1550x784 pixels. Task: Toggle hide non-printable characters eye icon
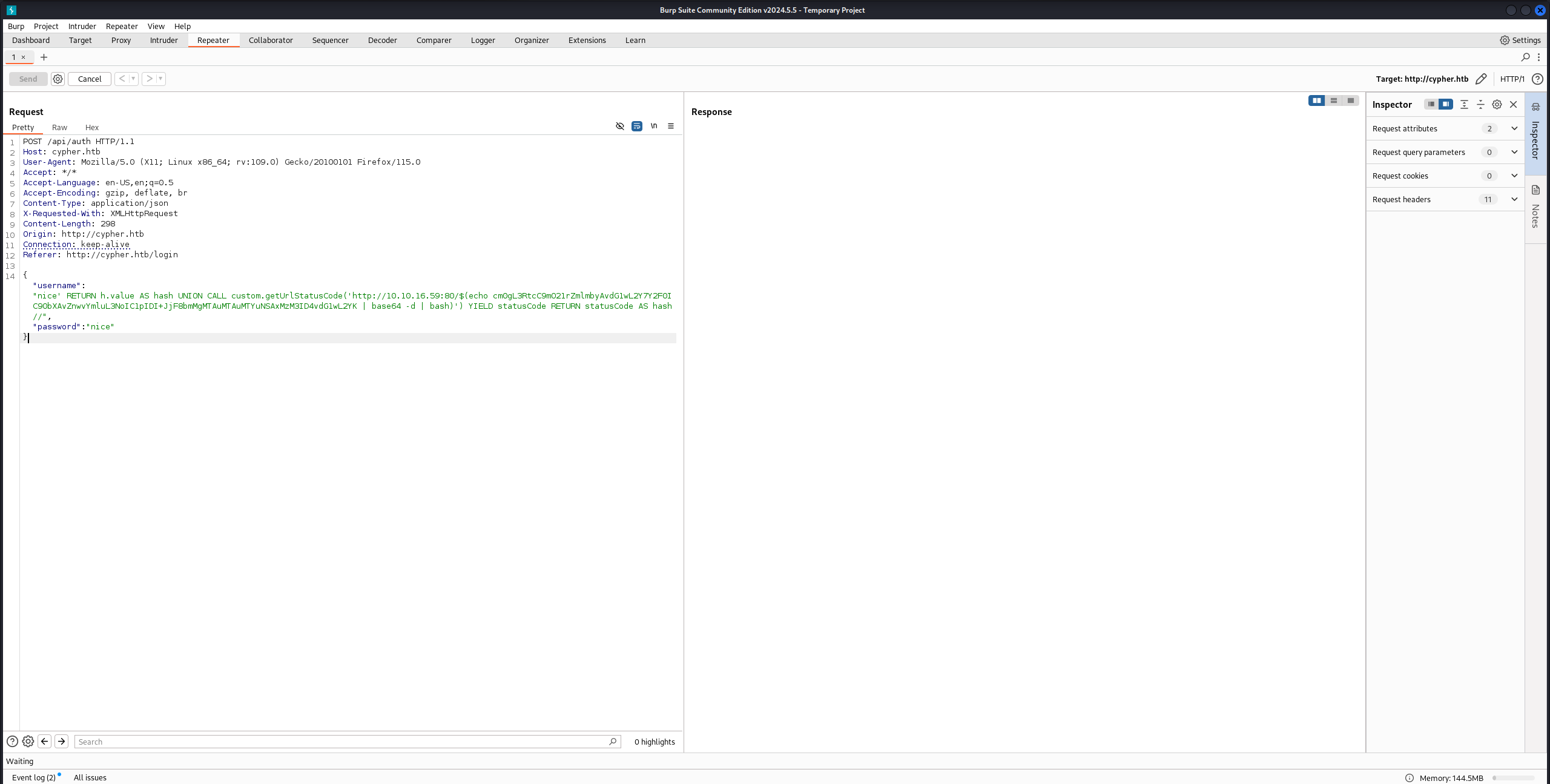pyautogui.click(x=620, y=126)
